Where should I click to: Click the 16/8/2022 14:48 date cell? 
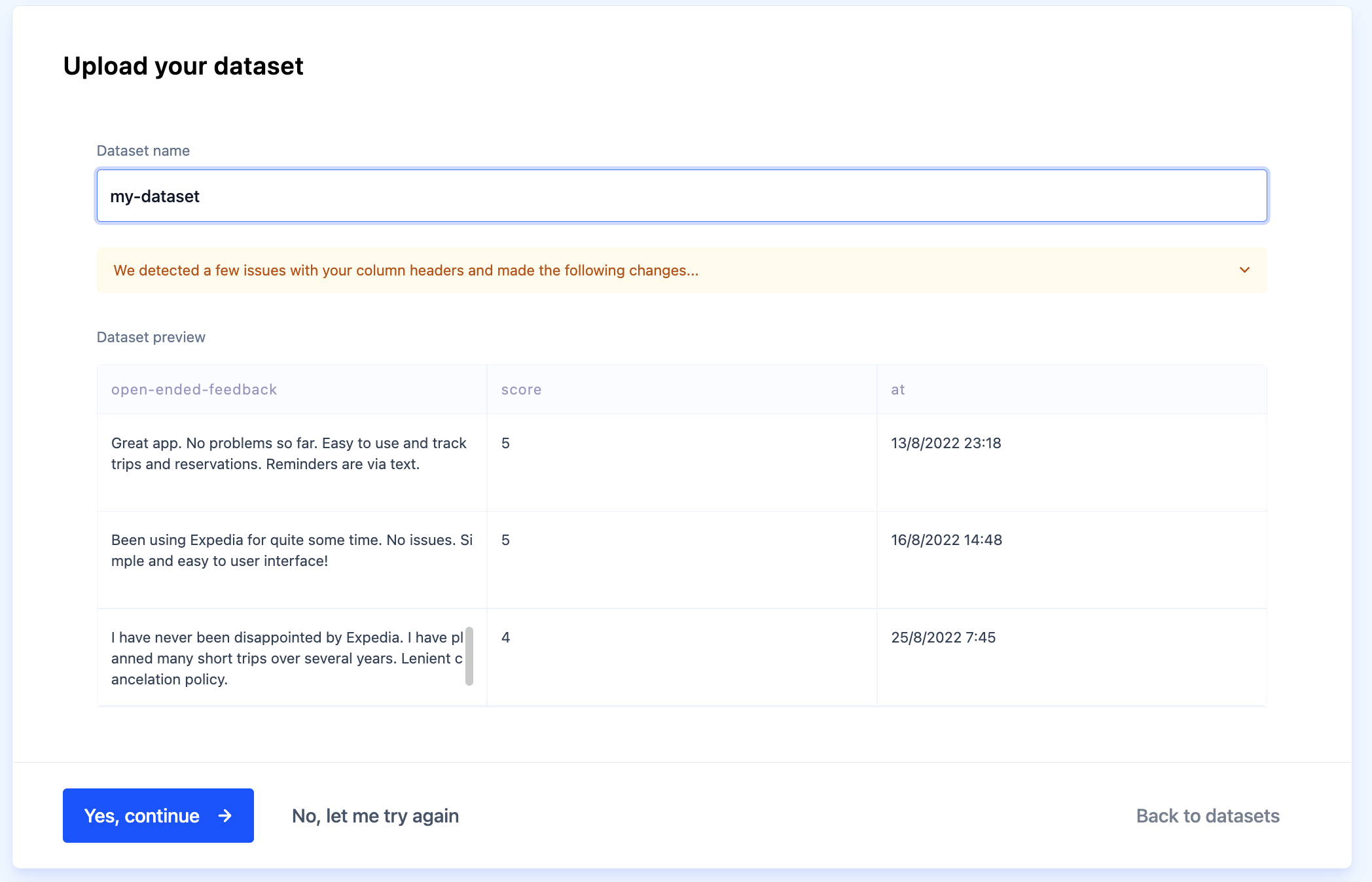click(x=946, y=540)
